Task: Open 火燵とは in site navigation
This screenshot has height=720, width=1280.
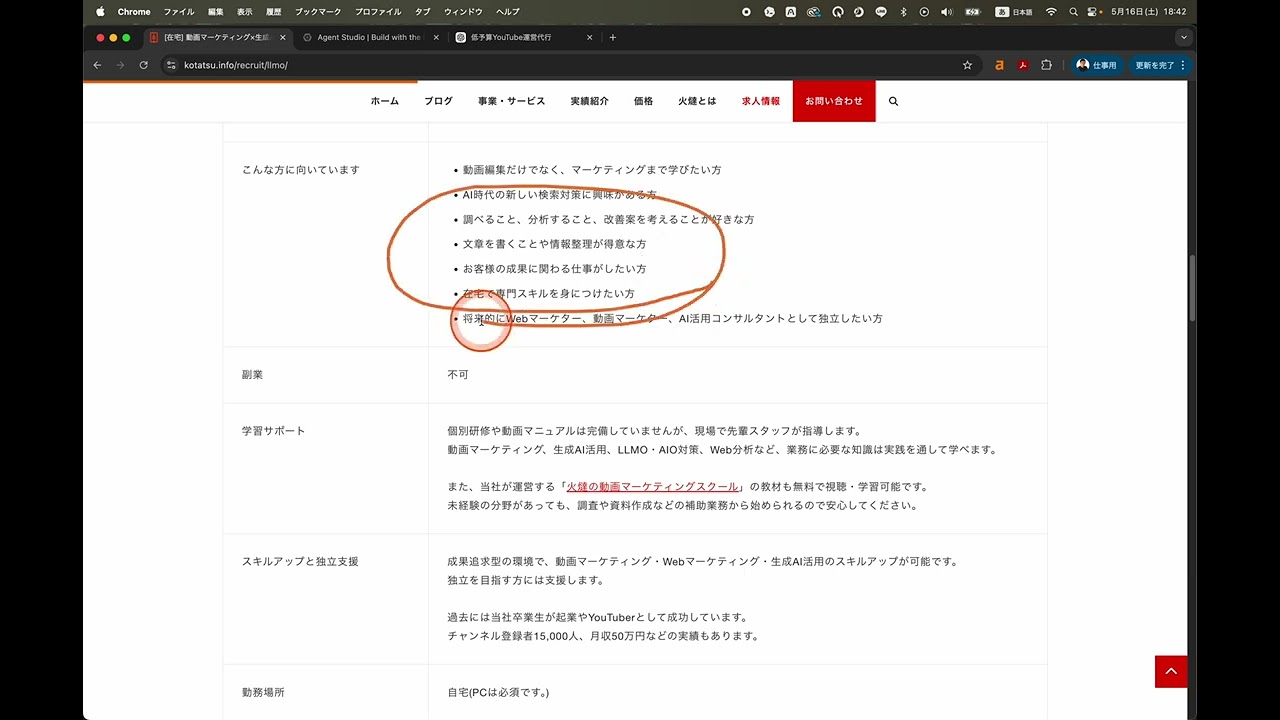Action: pyautogui.click(x=697, y=101)
